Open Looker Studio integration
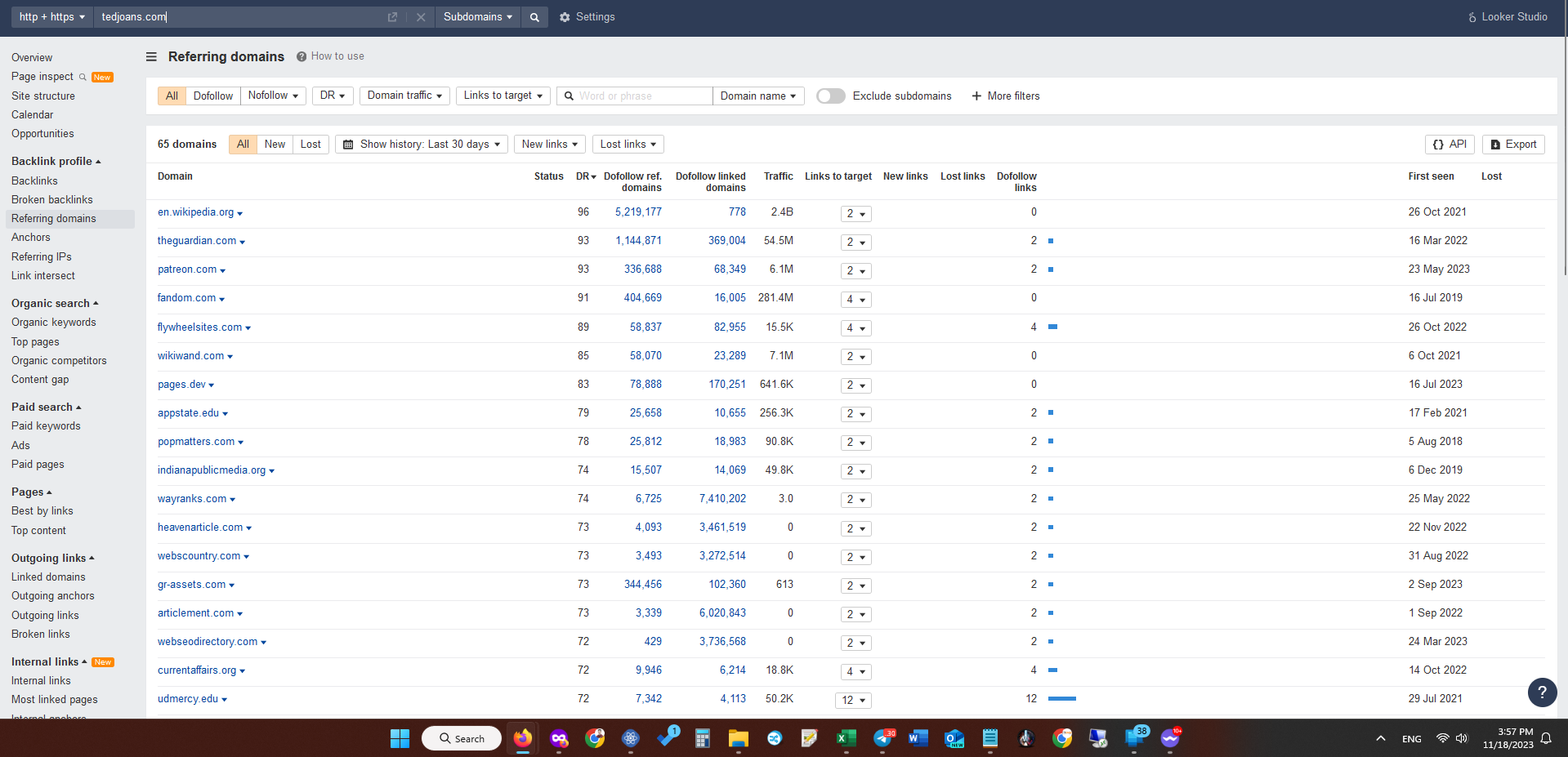 pos(1508,17)
